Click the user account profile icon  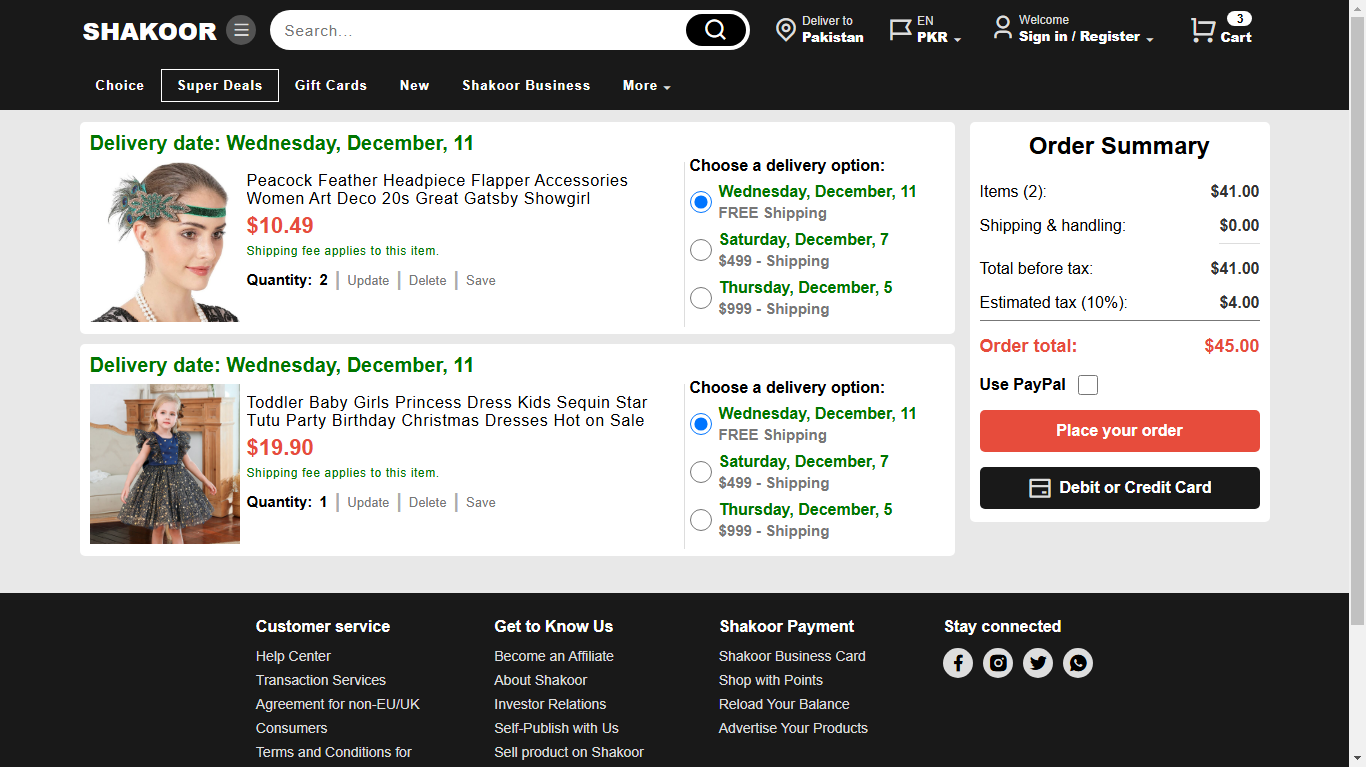coord(1002,28)
